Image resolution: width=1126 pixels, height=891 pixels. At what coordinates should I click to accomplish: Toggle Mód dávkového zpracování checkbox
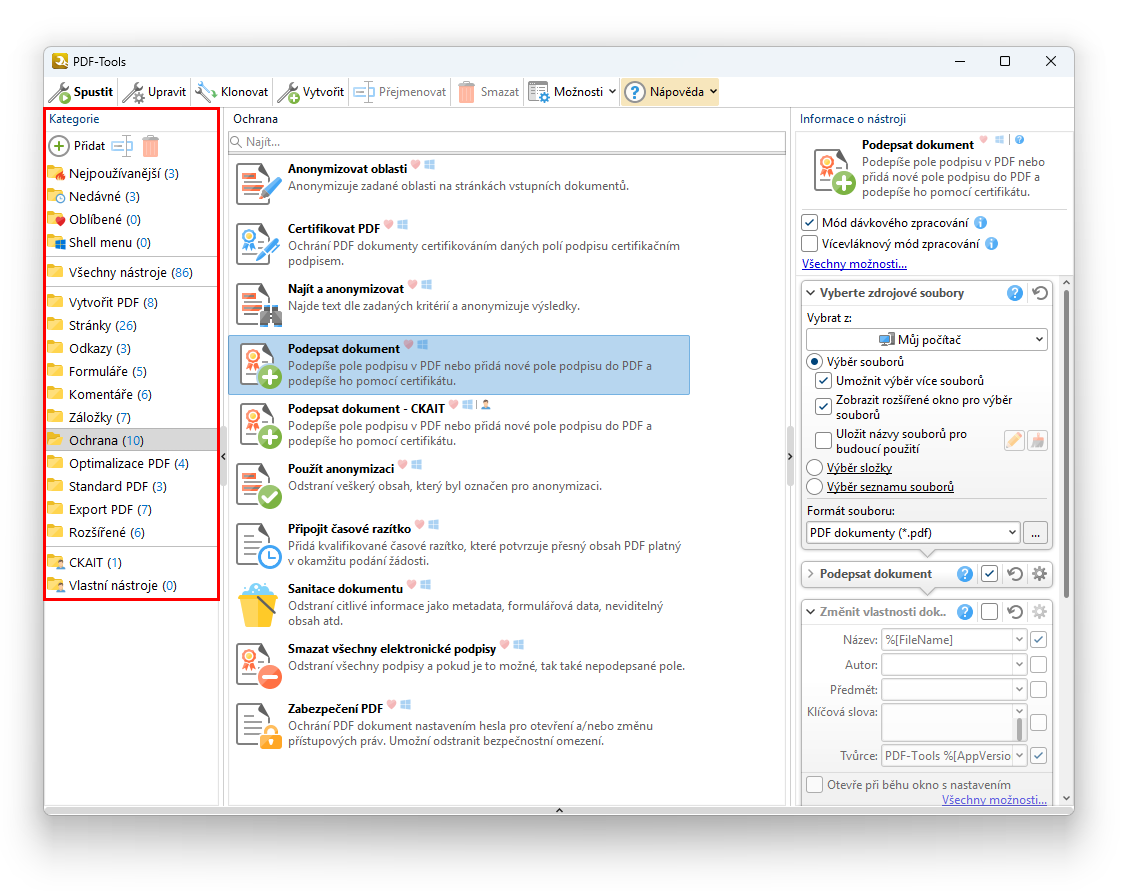tap(809, 223)
